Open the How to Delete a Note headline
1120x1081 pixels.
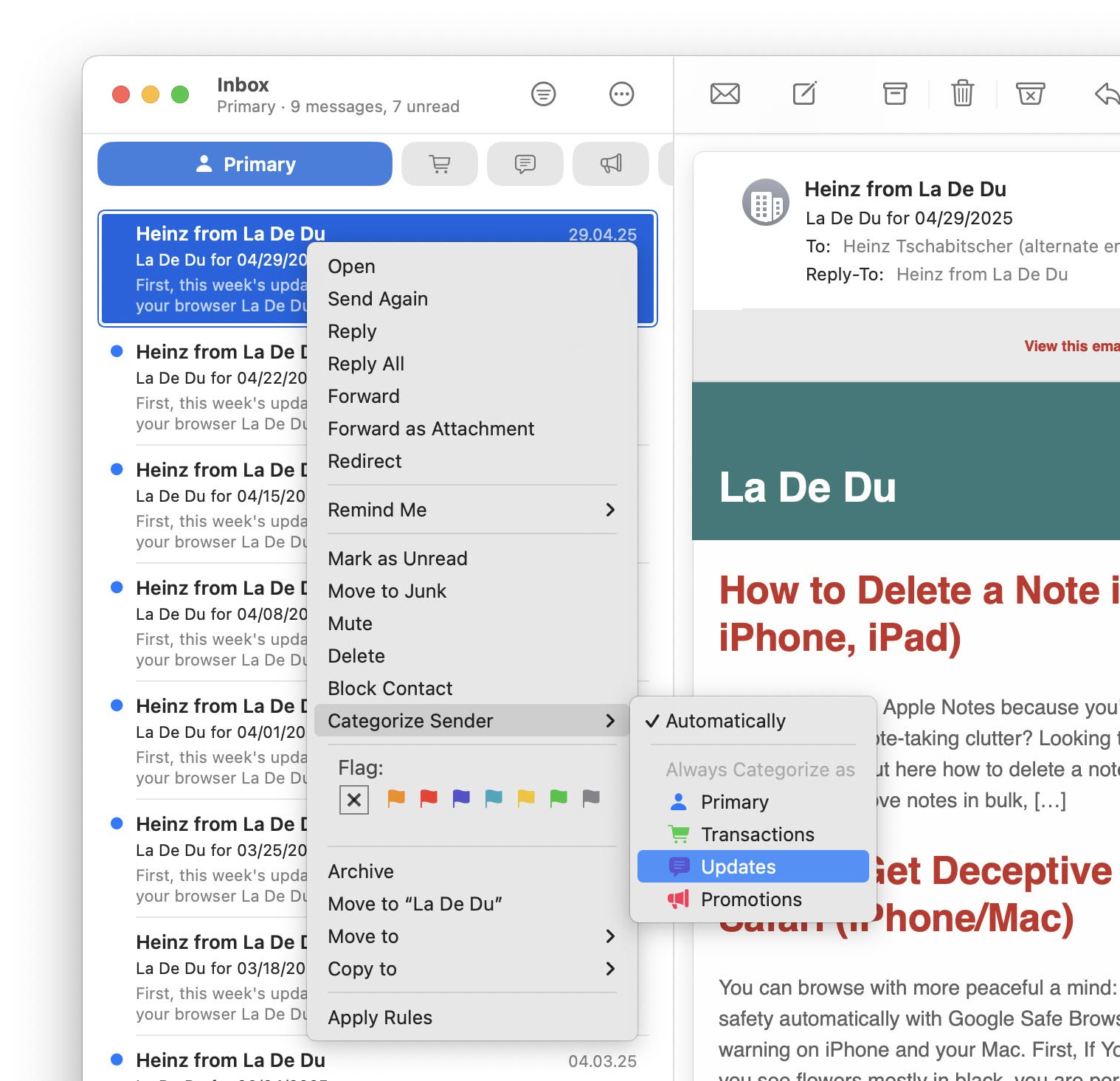point(919,614)
